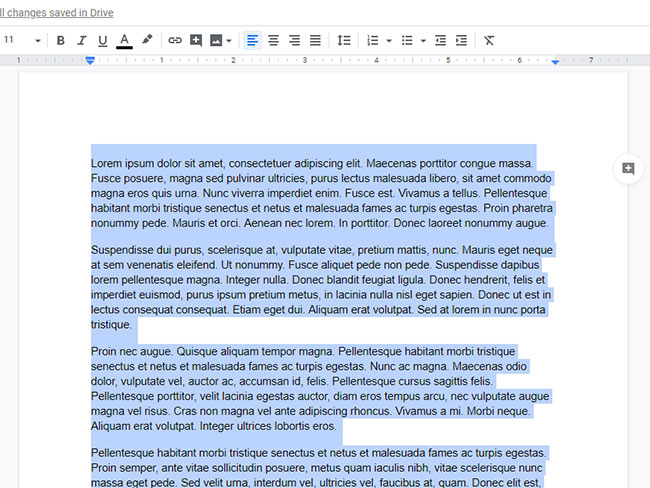Open 'changes saved in Drive' link
650x488 pixels.
tap(56, 13)
